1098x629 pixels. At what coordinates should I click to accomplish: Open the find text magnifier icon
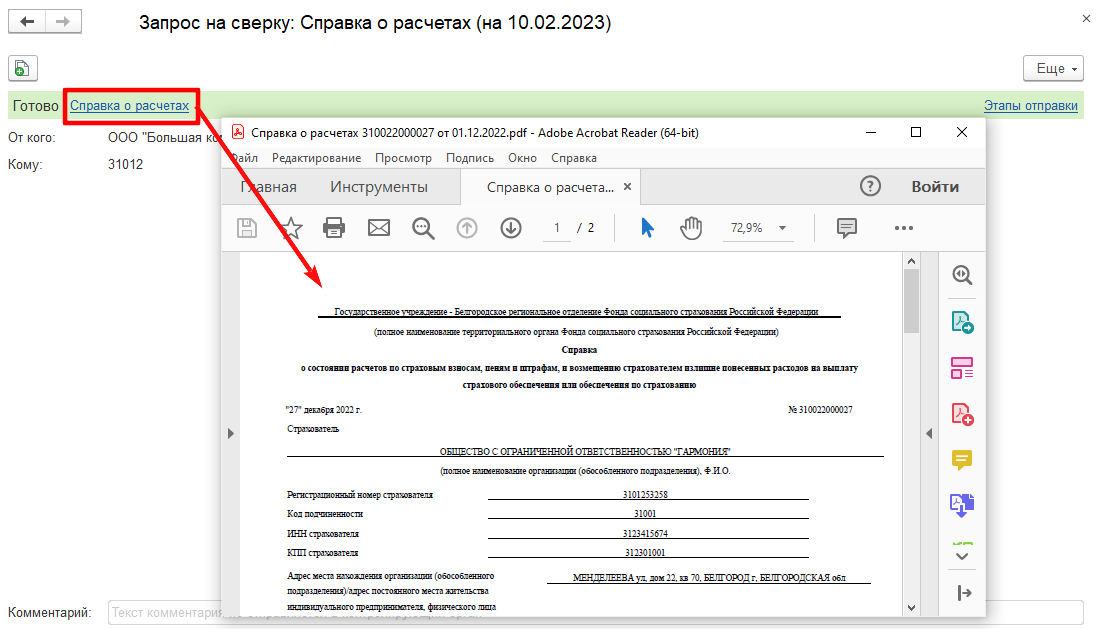[x=423, y=228]
